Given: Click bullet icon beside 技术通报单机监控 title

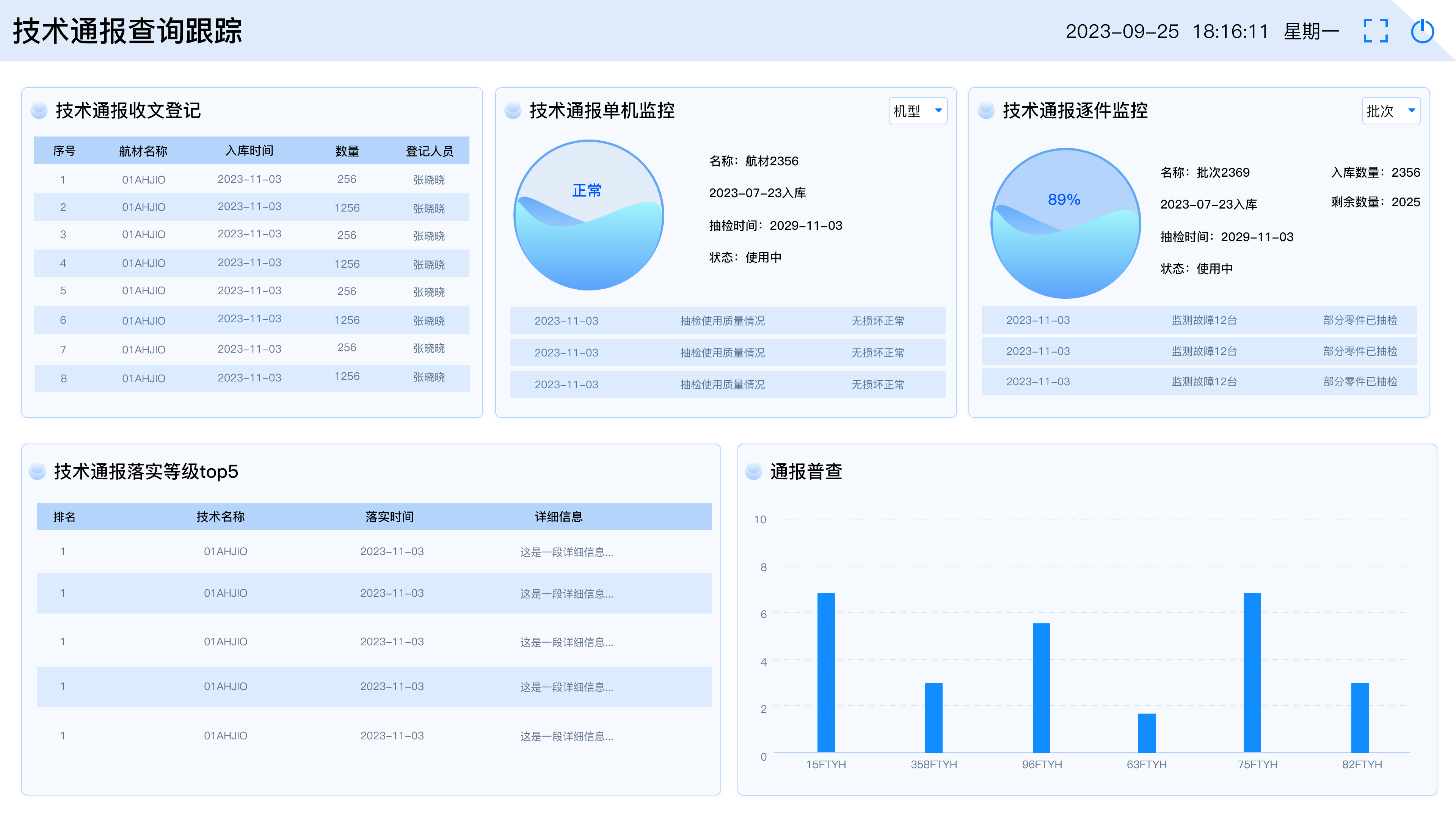Looking at the screenshot, I should (513, 110).
